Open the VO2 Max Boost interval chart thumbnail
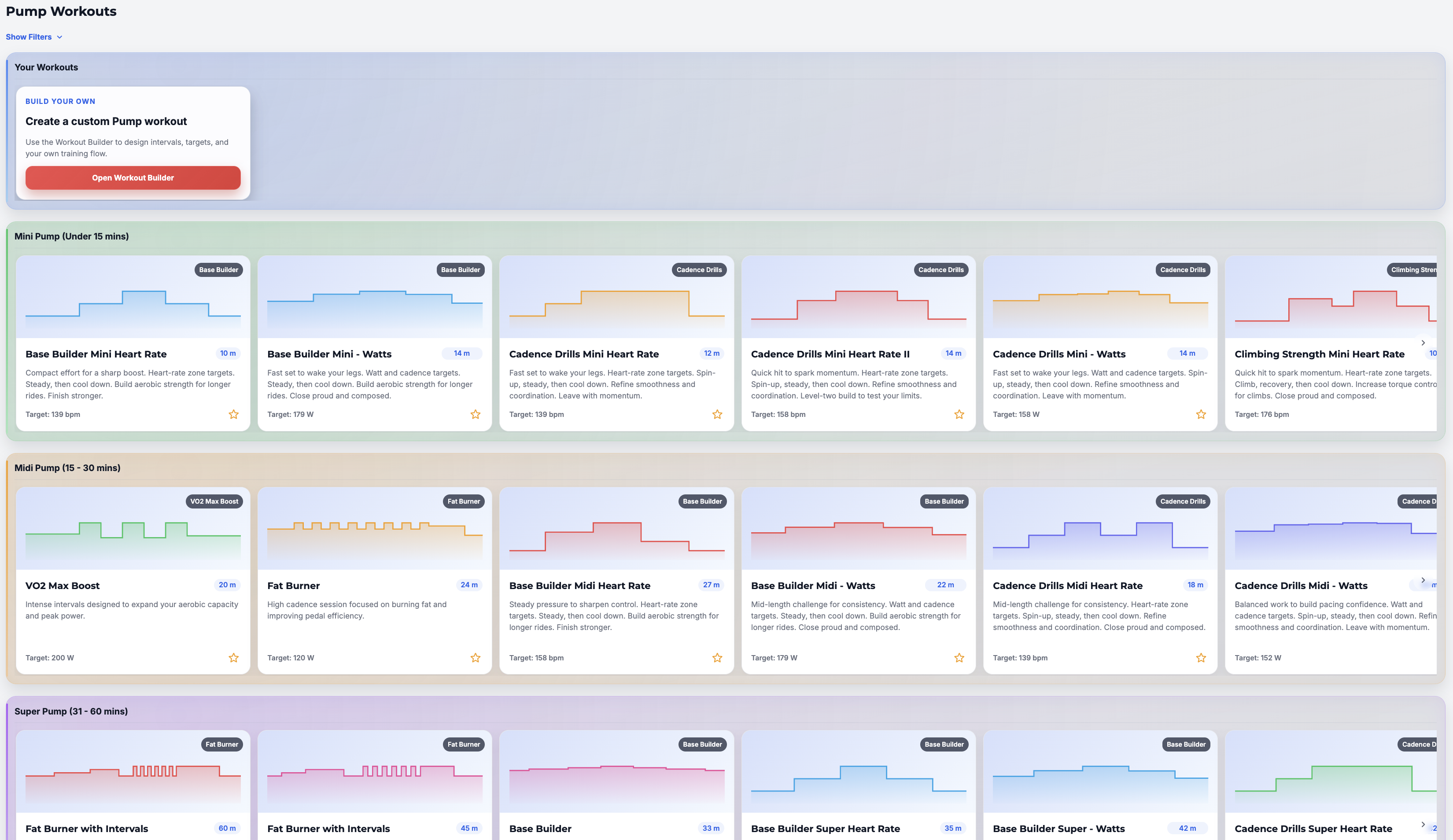Screen dimensions: 1453x840 tap(133, 529)
